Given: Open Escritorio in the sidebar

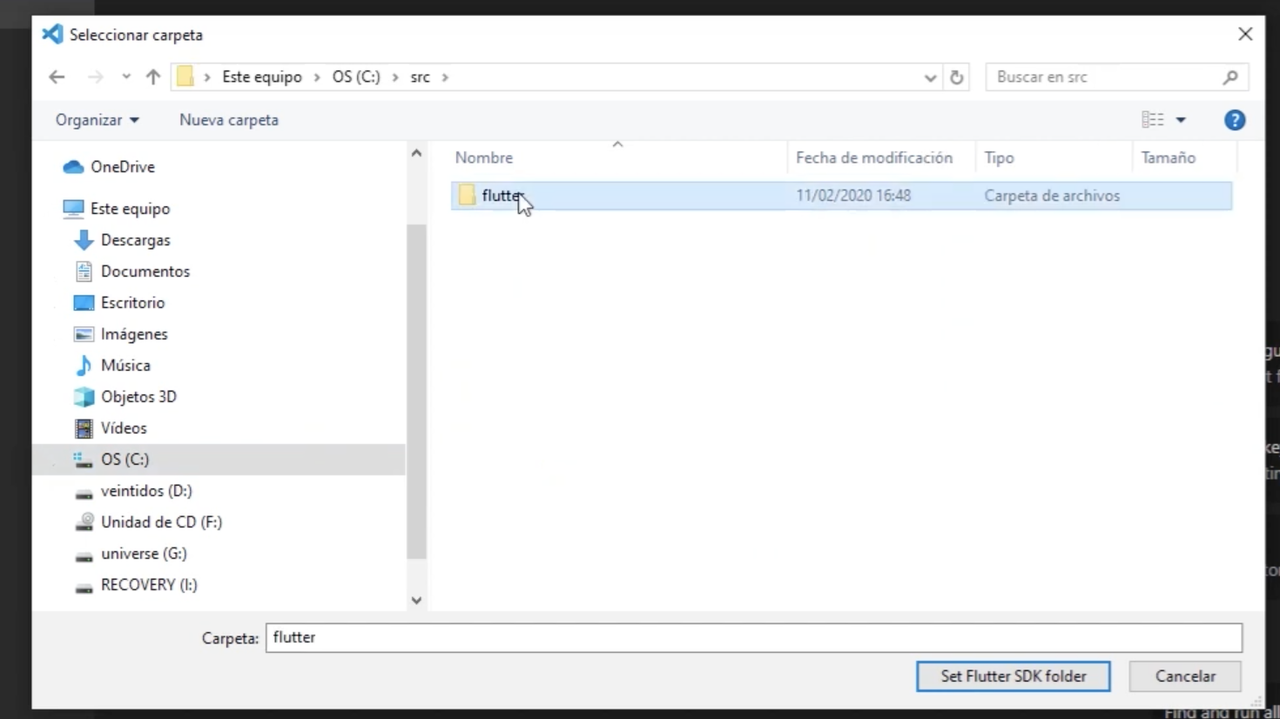Looking at the screenshot, I should 132,303.
